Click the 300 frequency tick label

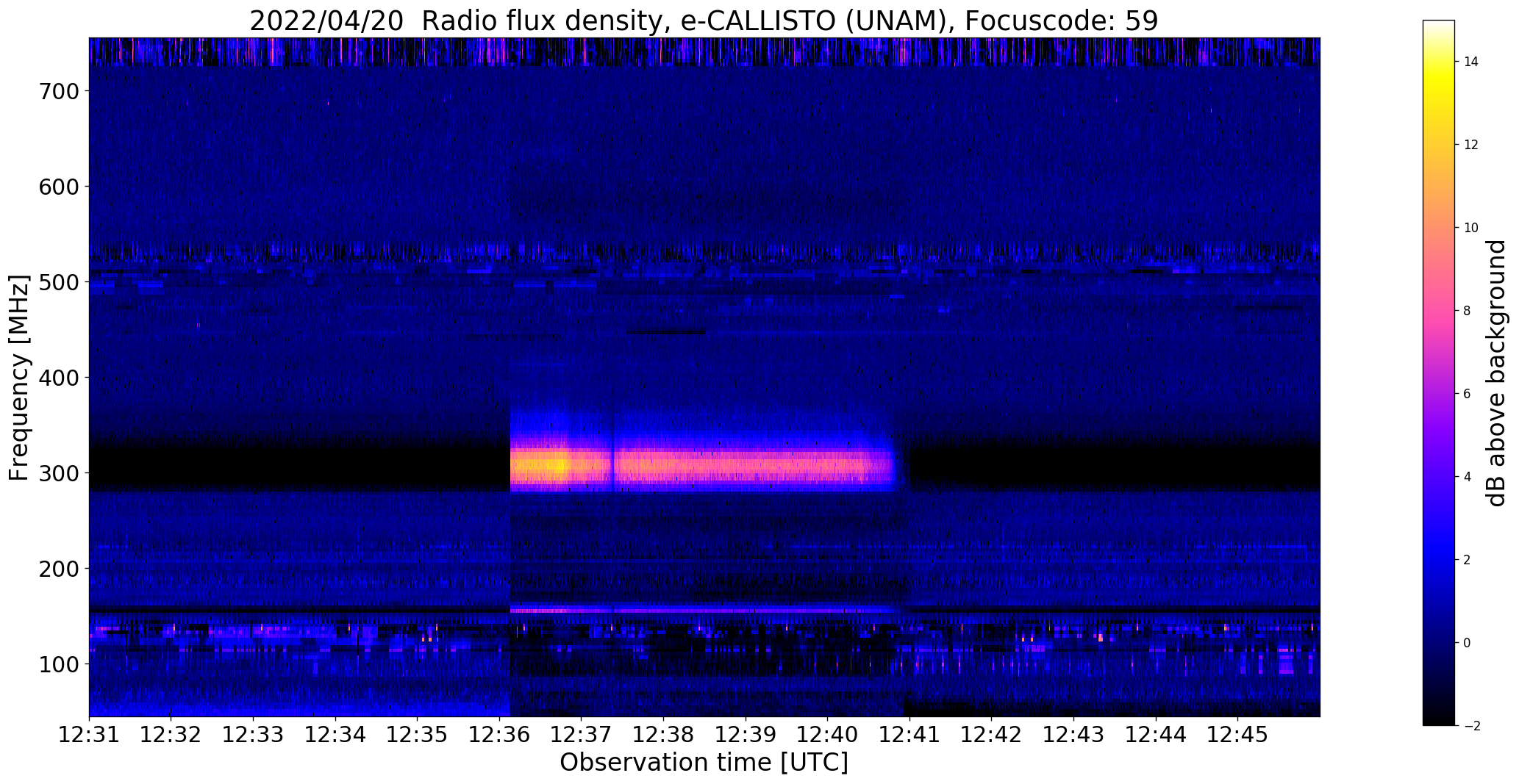pyautogui.click(x=59, y=473)
